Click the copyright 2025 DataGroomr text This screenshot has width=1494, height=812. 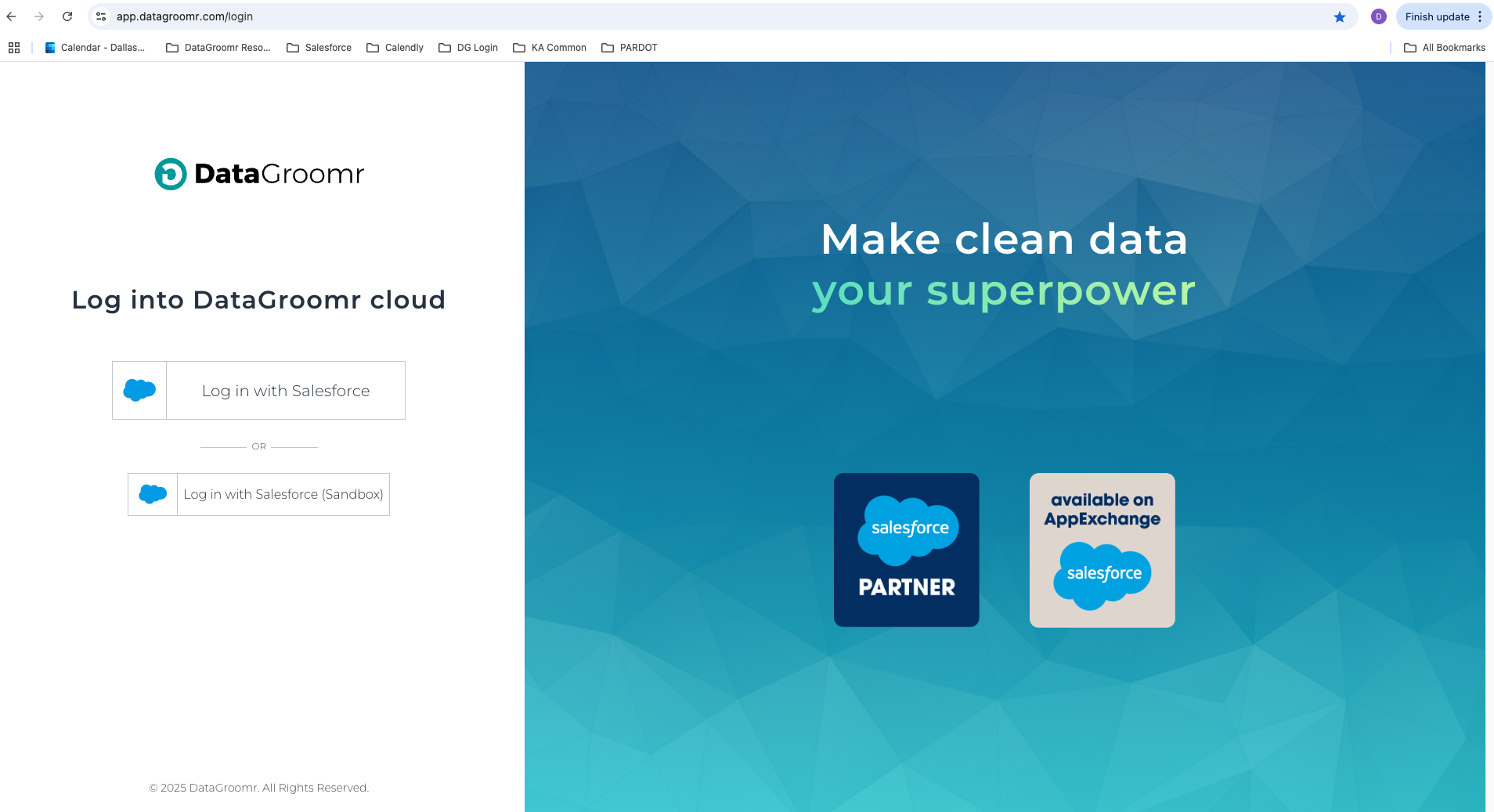[x=259, y=788]
